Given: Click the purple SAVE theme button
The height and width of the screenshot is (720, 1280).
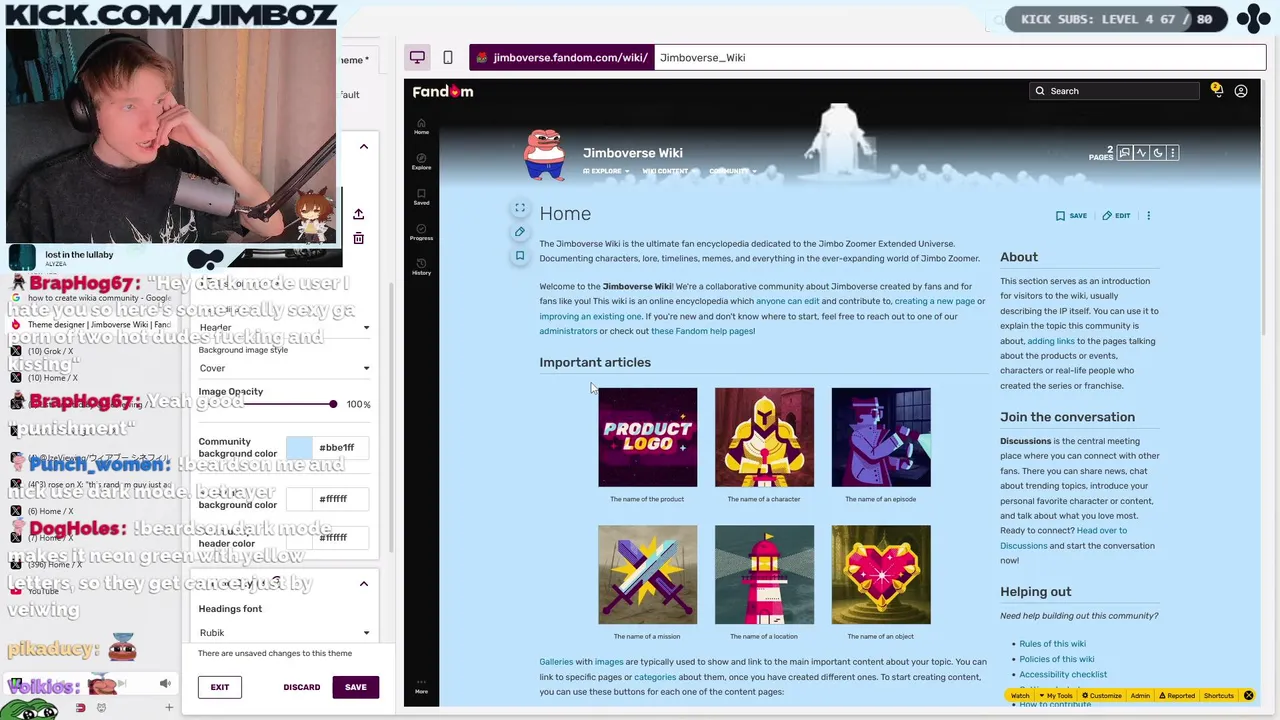Looking at the screenshot, I should (x=356, y=687).
